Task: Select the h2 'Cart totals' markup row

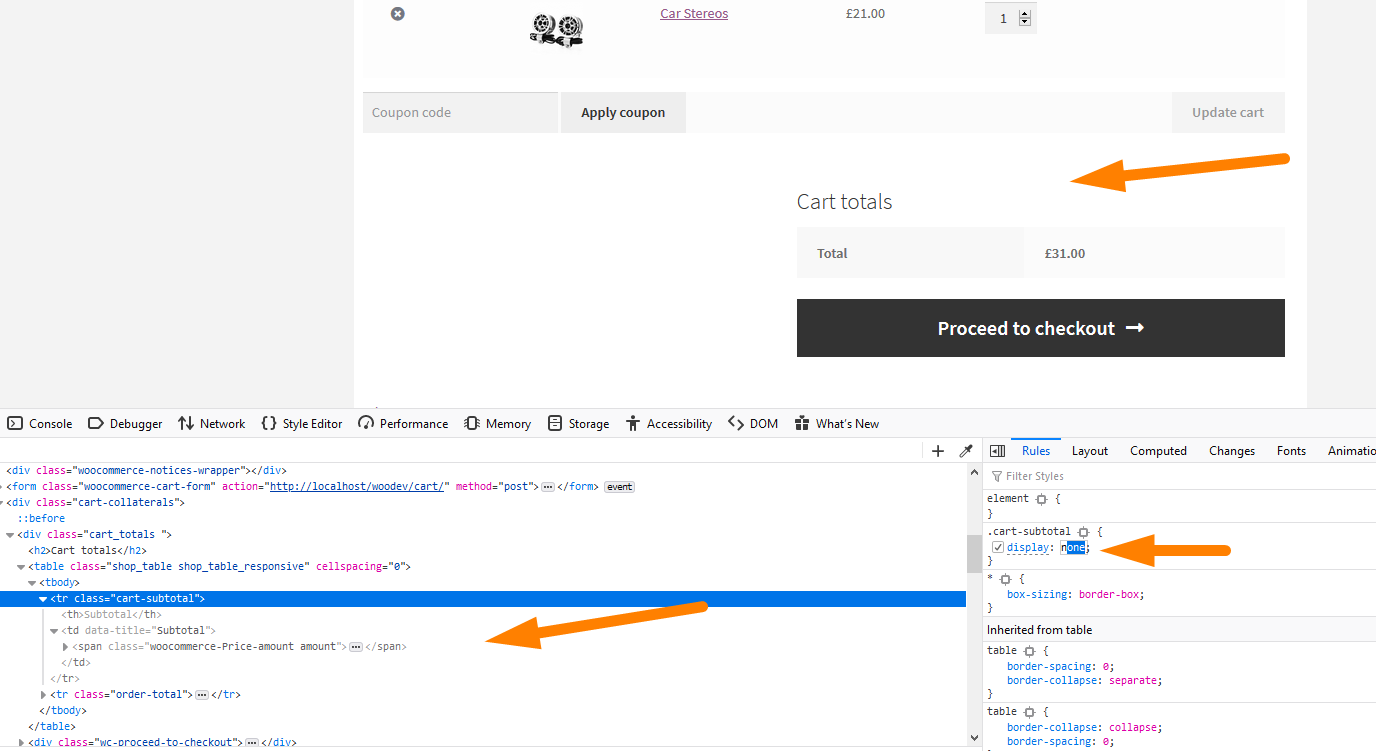Action: tap(88, 551)
